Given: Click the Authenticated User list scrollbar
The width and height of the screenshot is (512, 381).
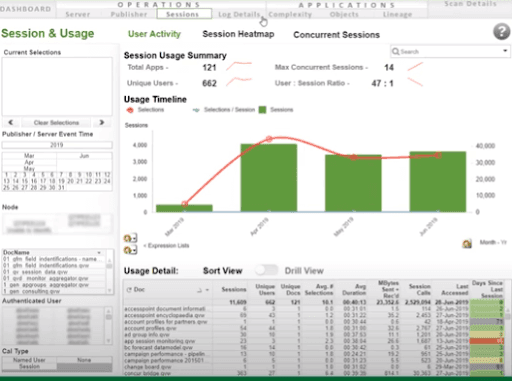Looking at the screenshot, I should [x=108, y=326].
